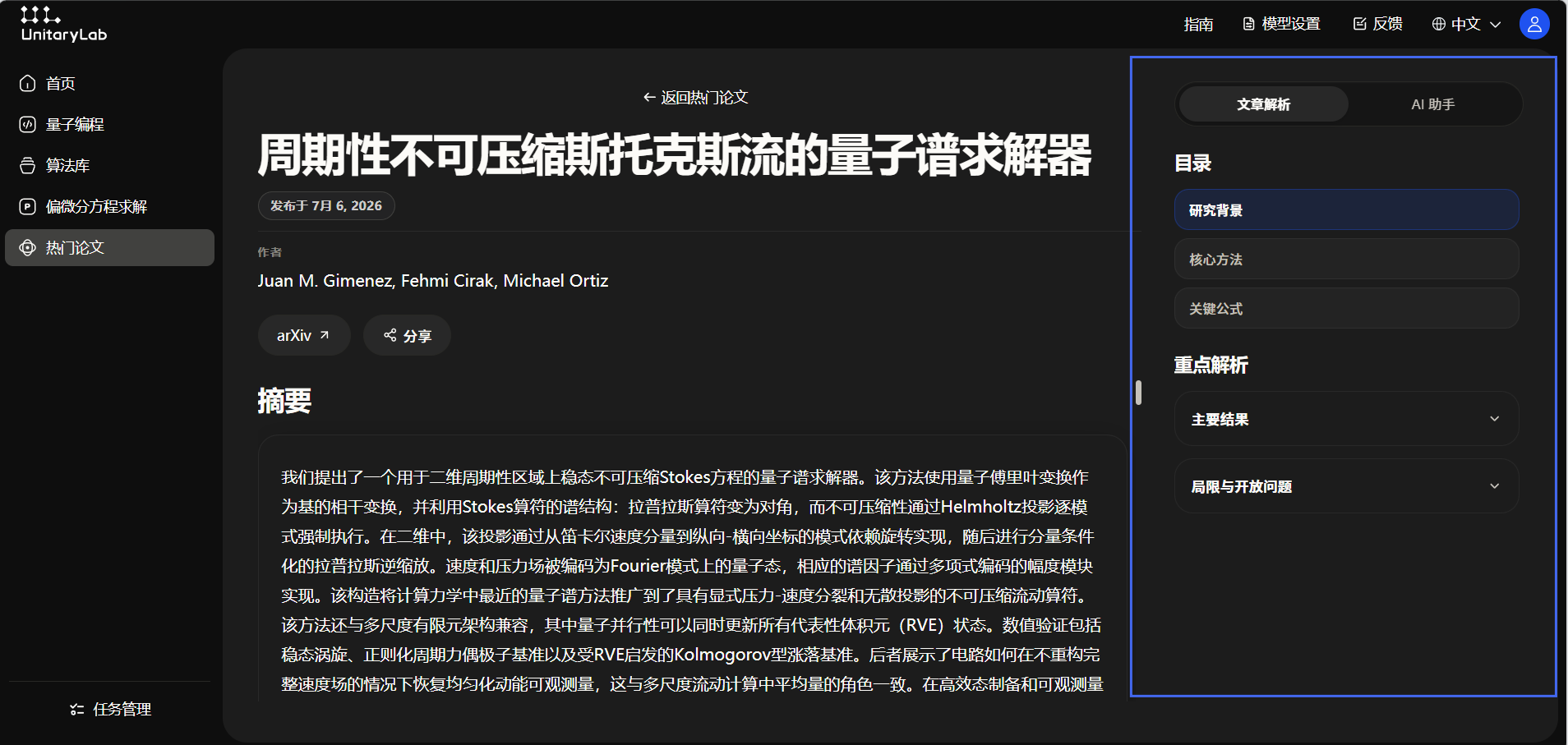
Task: Click the 发布于 7月 6, 2026 badge
Action: pos(326,205)
